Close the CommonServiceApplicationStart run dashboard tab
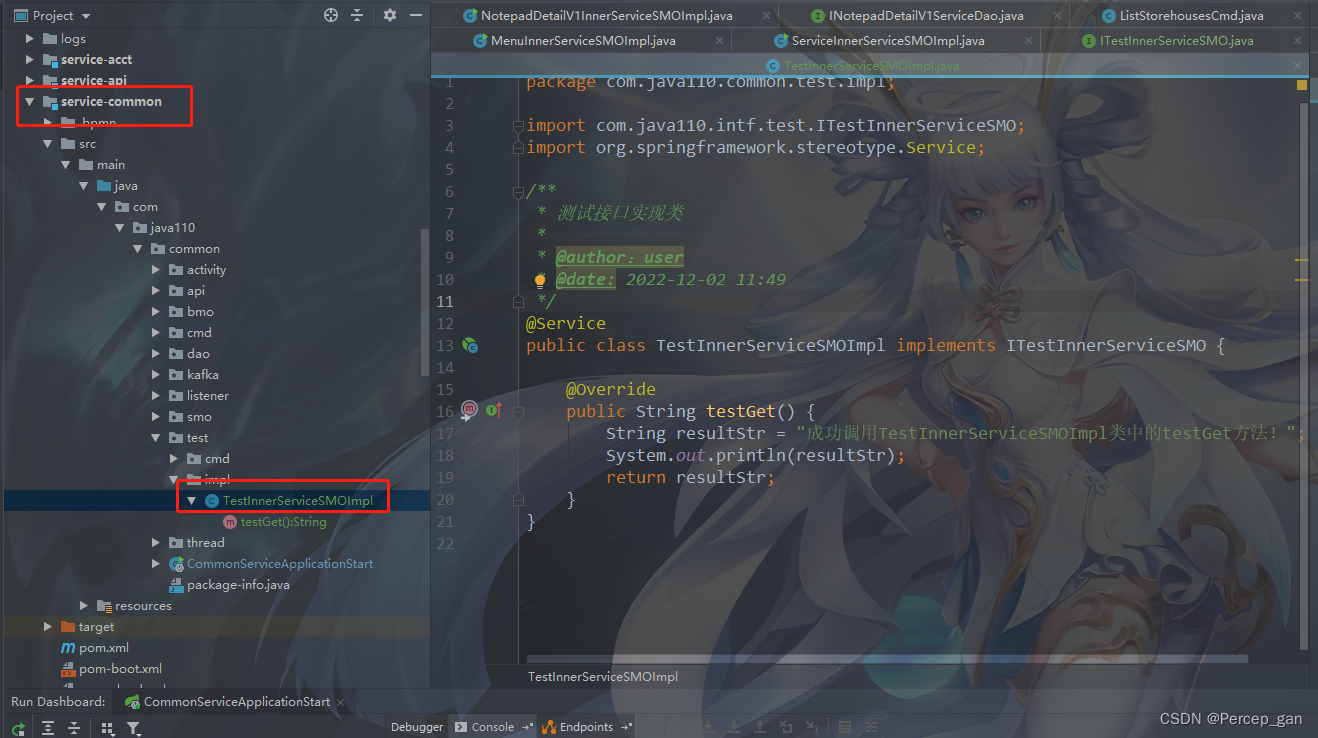 pos(342,702)
